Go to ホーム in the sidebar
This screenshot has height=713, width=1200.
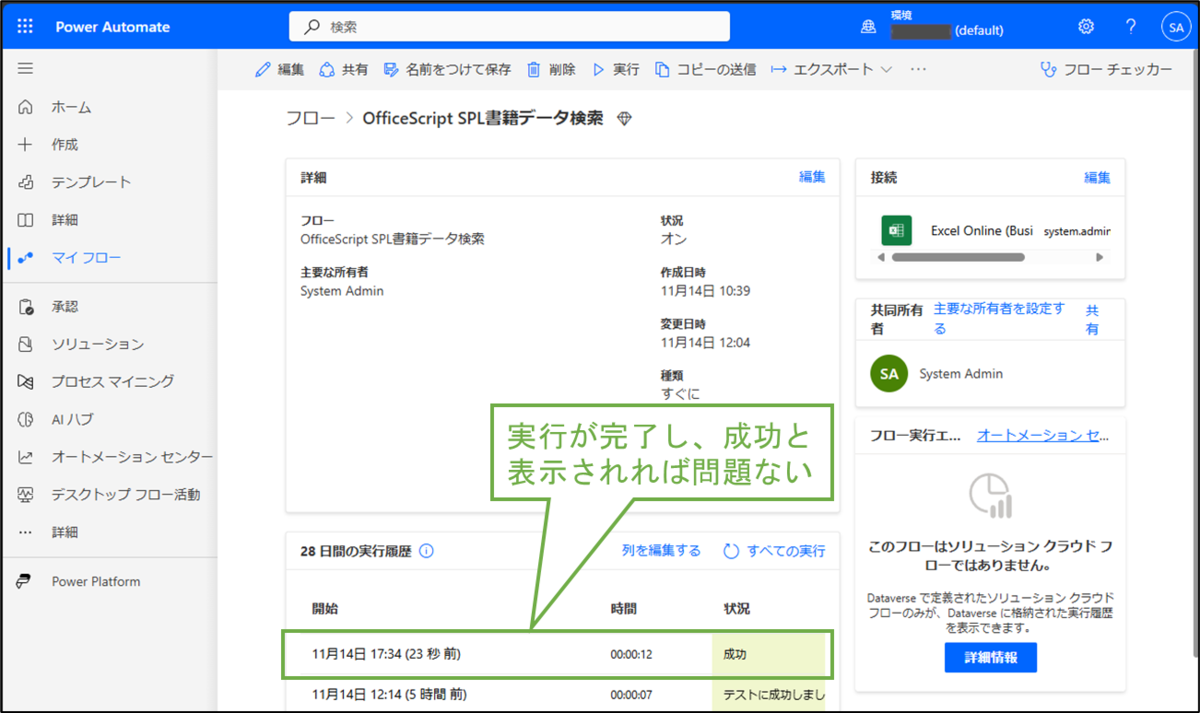point(72,107)
